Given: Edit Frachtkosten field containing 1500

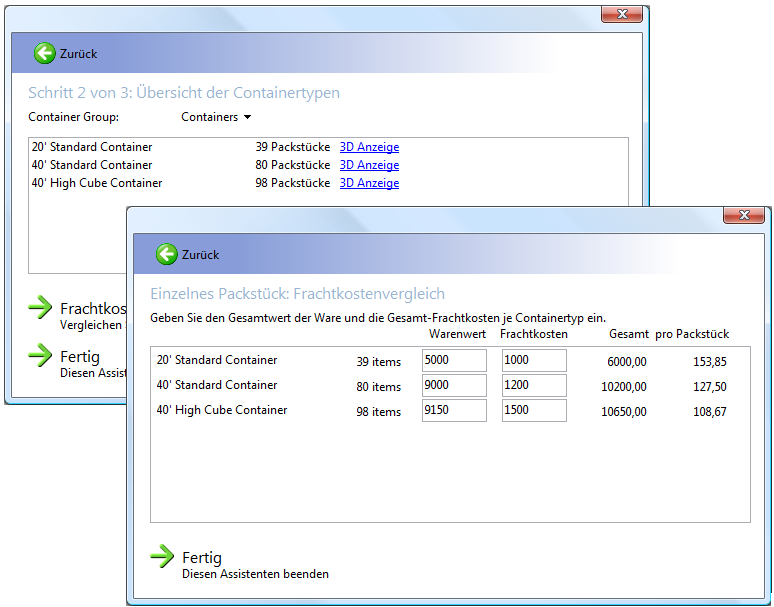Looking at the screenshot, I should [534, 411].
